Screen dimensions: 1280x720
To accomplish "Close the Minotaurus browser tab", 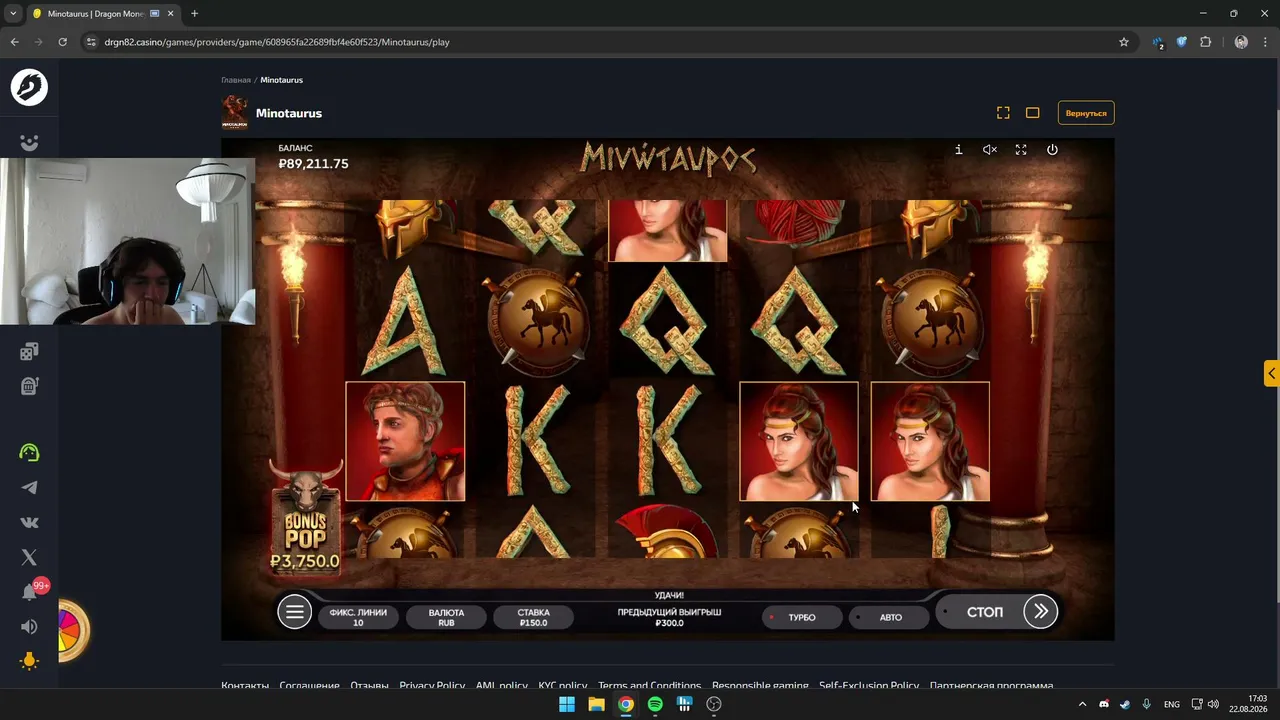I will pyautogui.click(x=169, y=14).
